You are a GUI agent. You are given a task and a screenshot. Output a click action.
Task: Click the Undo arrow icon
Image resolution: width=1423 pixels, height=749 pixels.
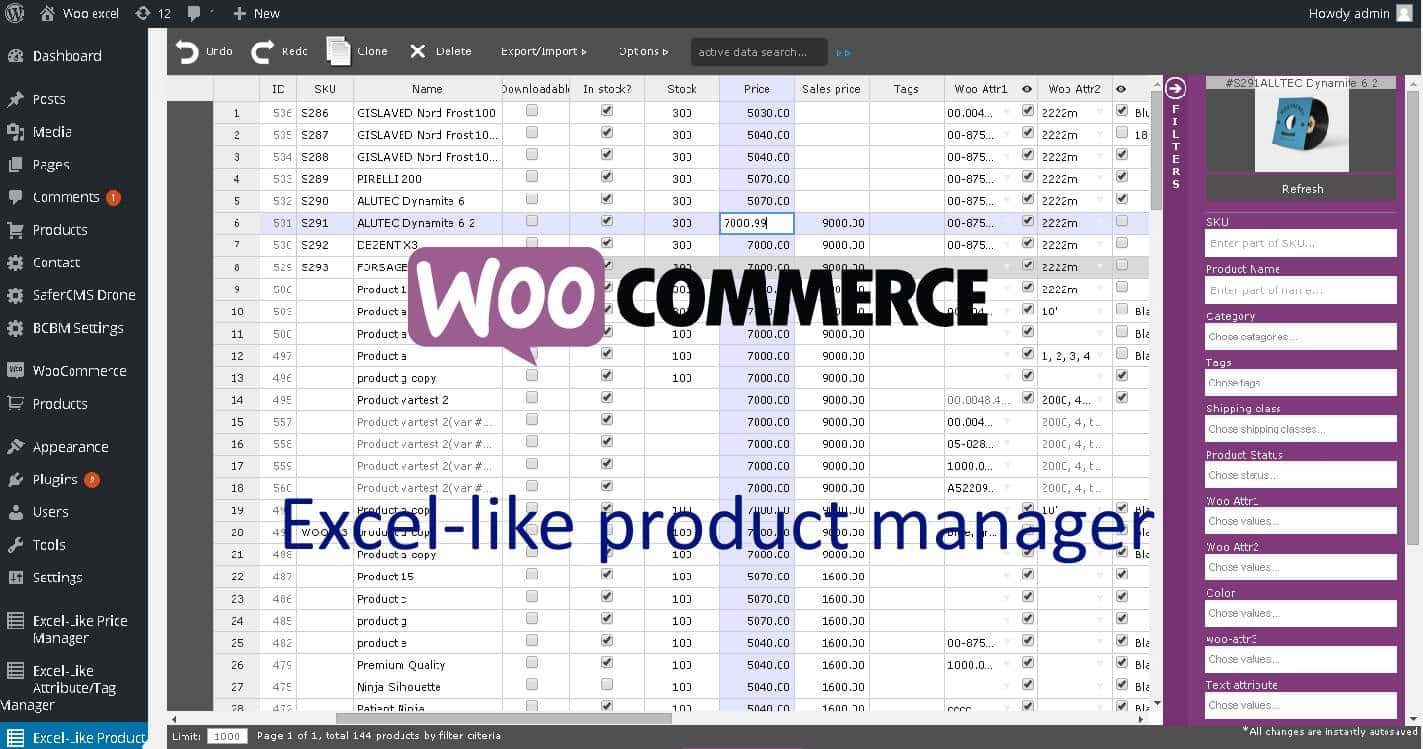click(x=187, y=52)
